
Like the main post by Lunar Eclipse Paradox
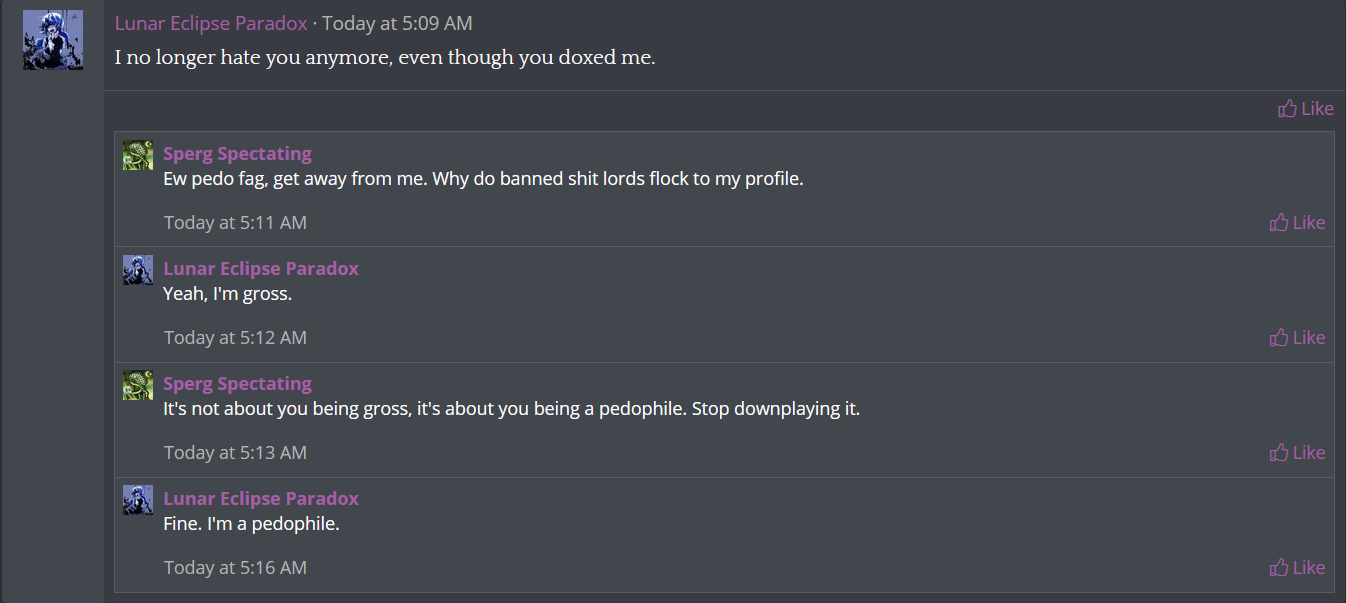[1306, 108]
